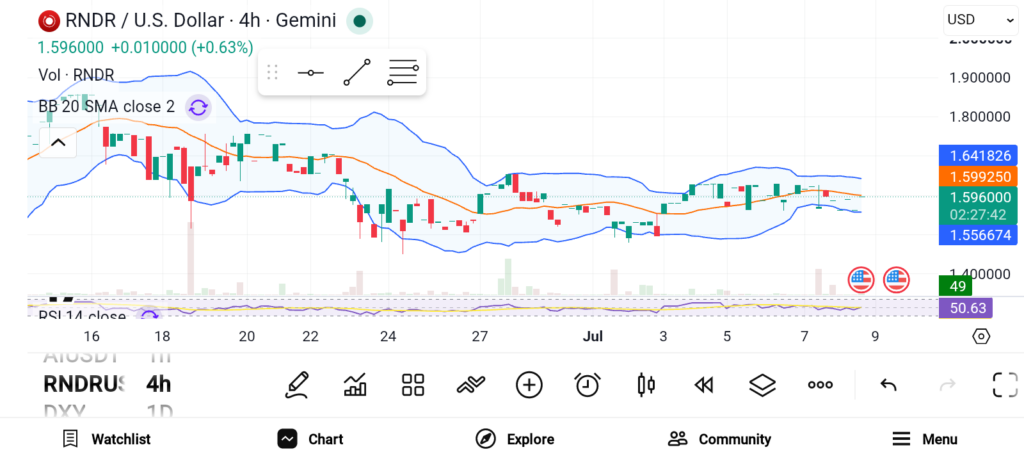The height and width of the screenshot is (461, 1024).
Task: Click the RNDR red symbol logo
Action: click(49, 21)
